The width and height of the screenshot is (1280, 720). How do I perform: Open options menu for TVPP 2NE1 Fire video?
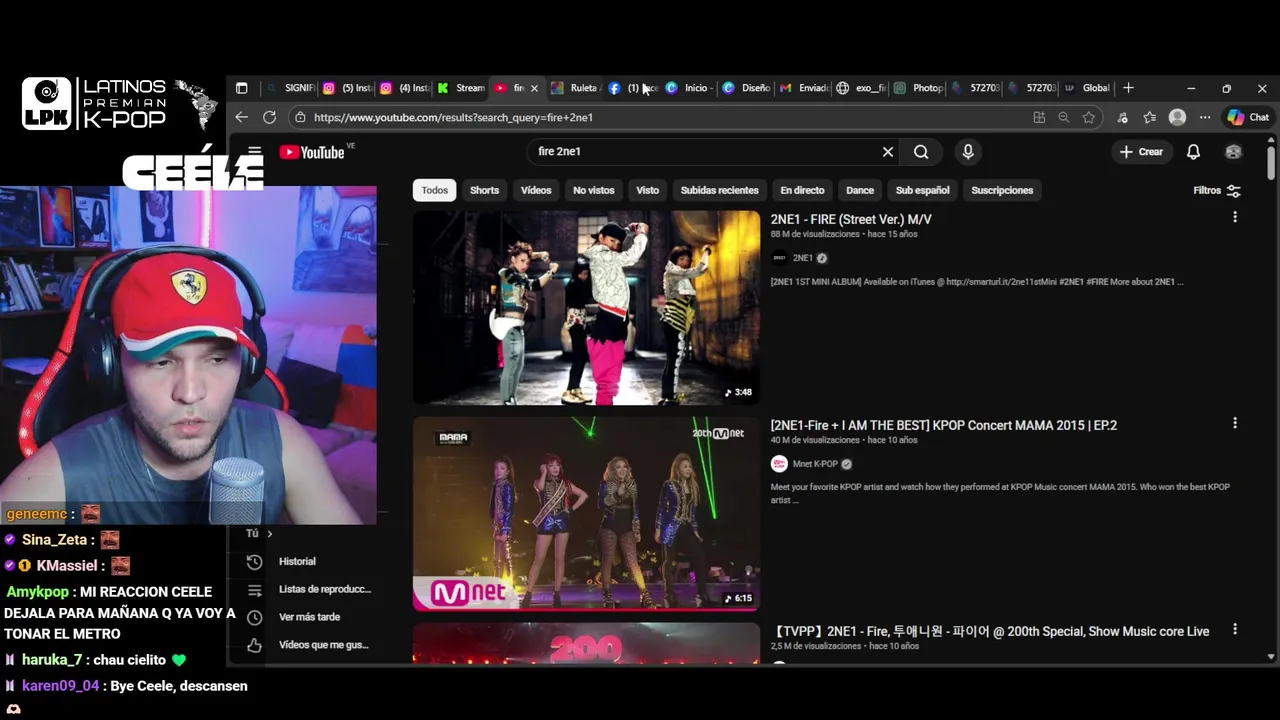tap(1235, 629)
